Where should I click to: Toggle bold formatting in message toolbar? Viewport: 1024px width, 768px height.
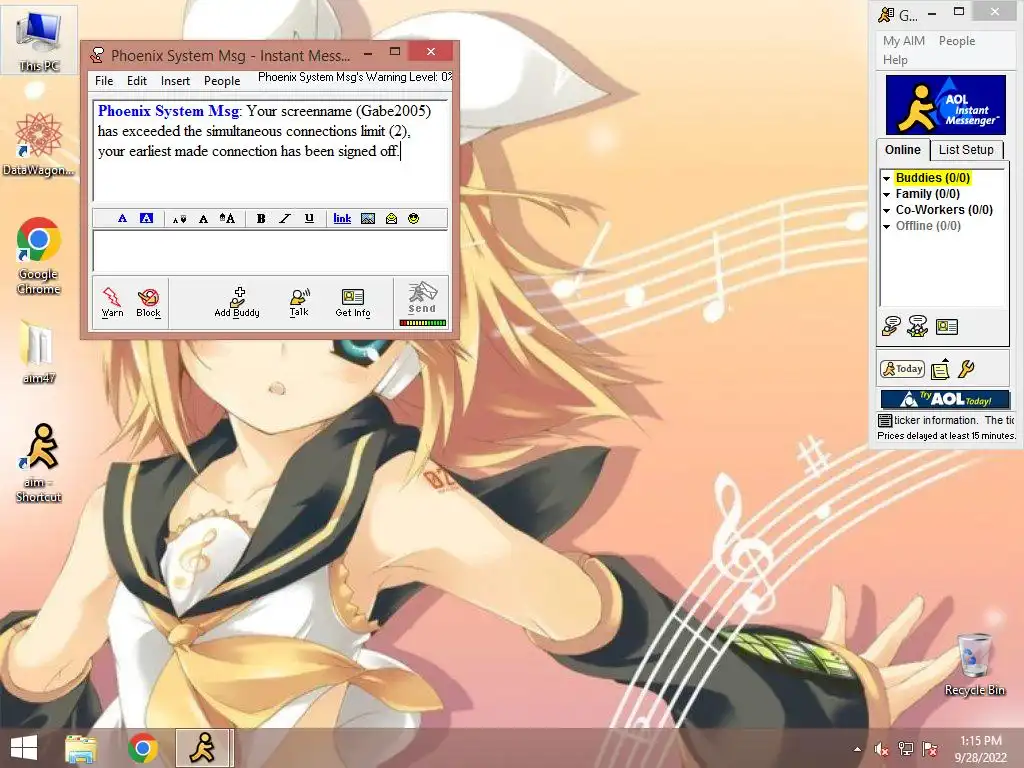pyautogui.click(x=261, y=219)
